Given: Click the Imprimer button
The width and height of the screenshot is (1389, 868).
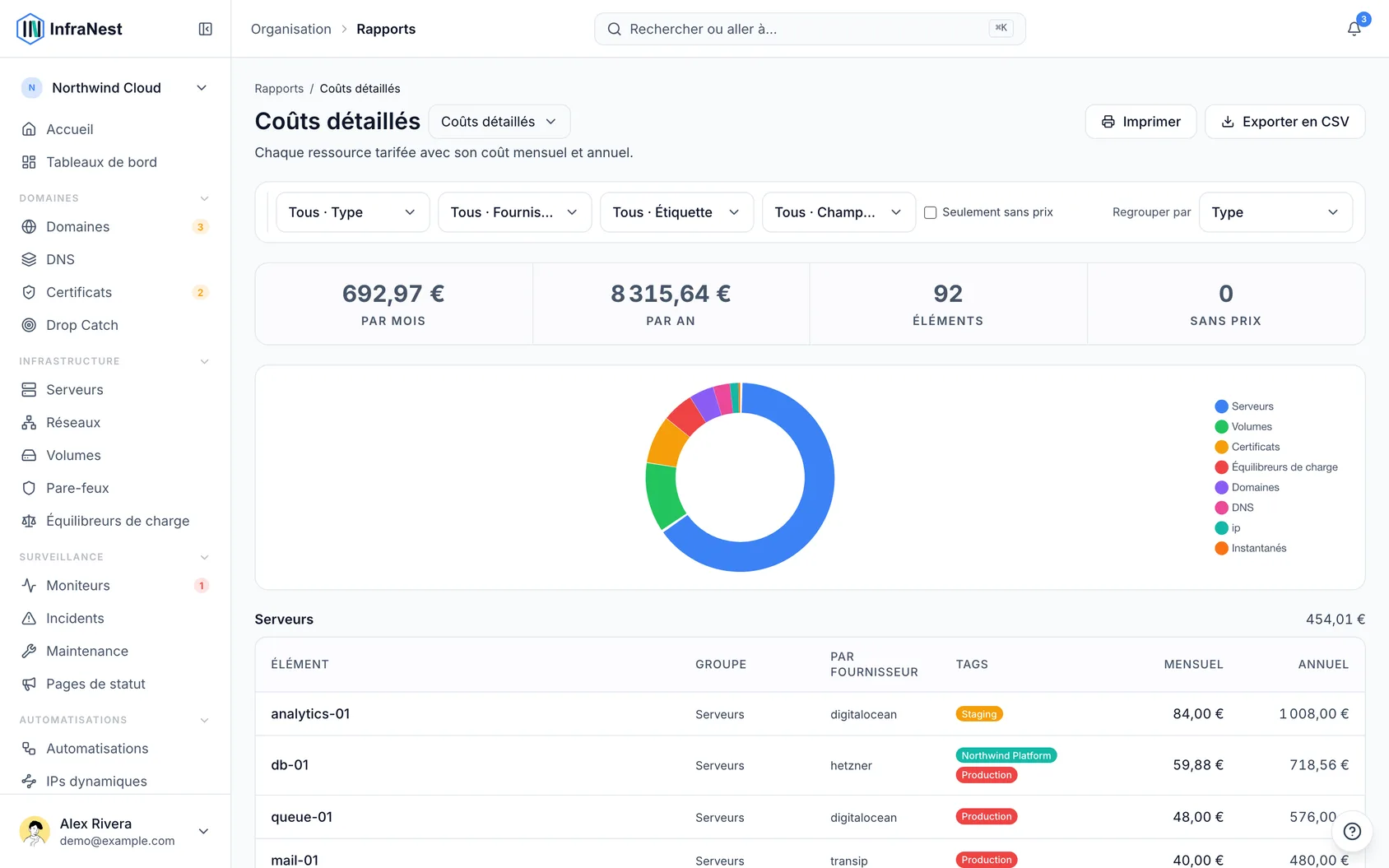Looking at the screenshot, I should [x=1140, y=122].
